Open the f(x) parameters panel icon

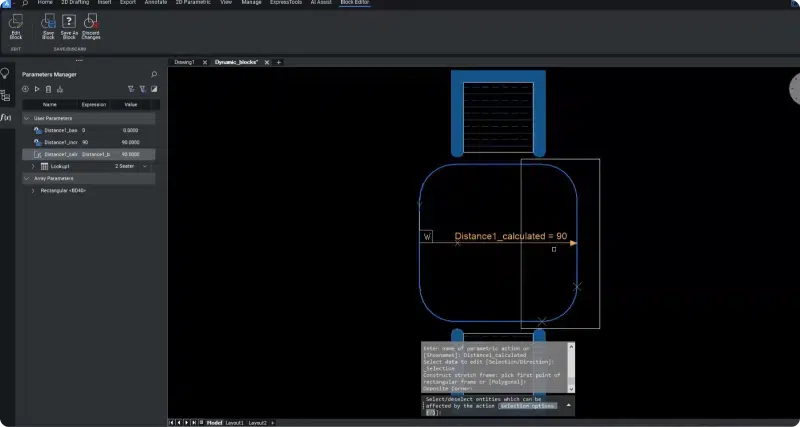pos(6,118)
